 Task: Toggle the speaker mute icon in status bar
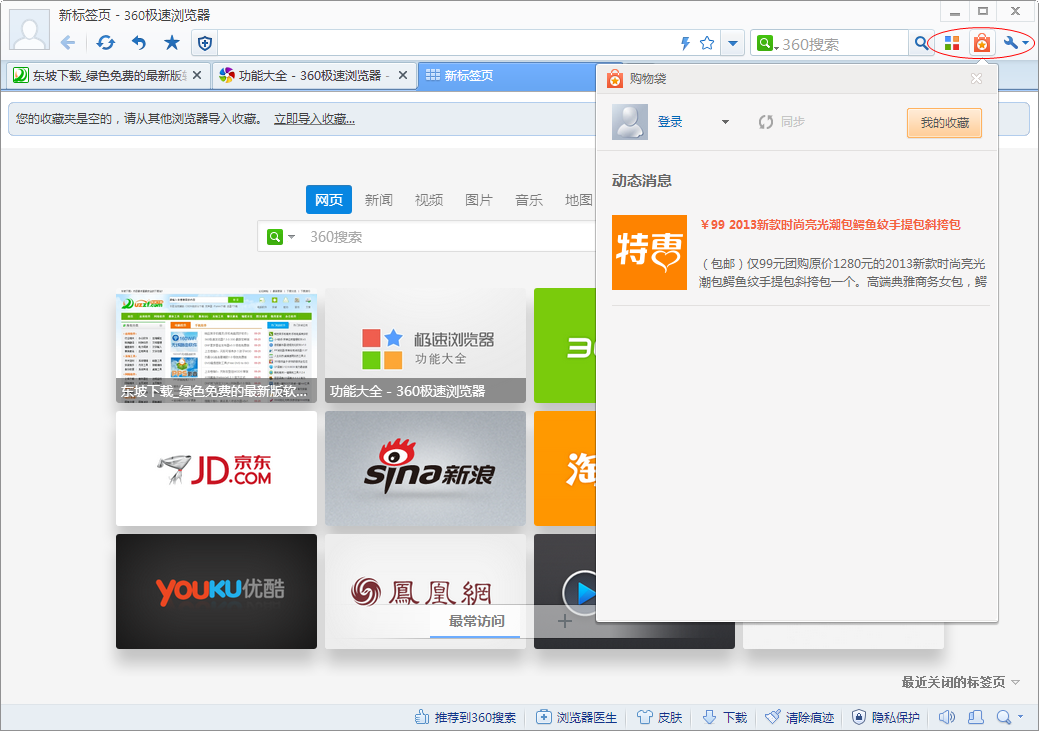tap(946, 717)
